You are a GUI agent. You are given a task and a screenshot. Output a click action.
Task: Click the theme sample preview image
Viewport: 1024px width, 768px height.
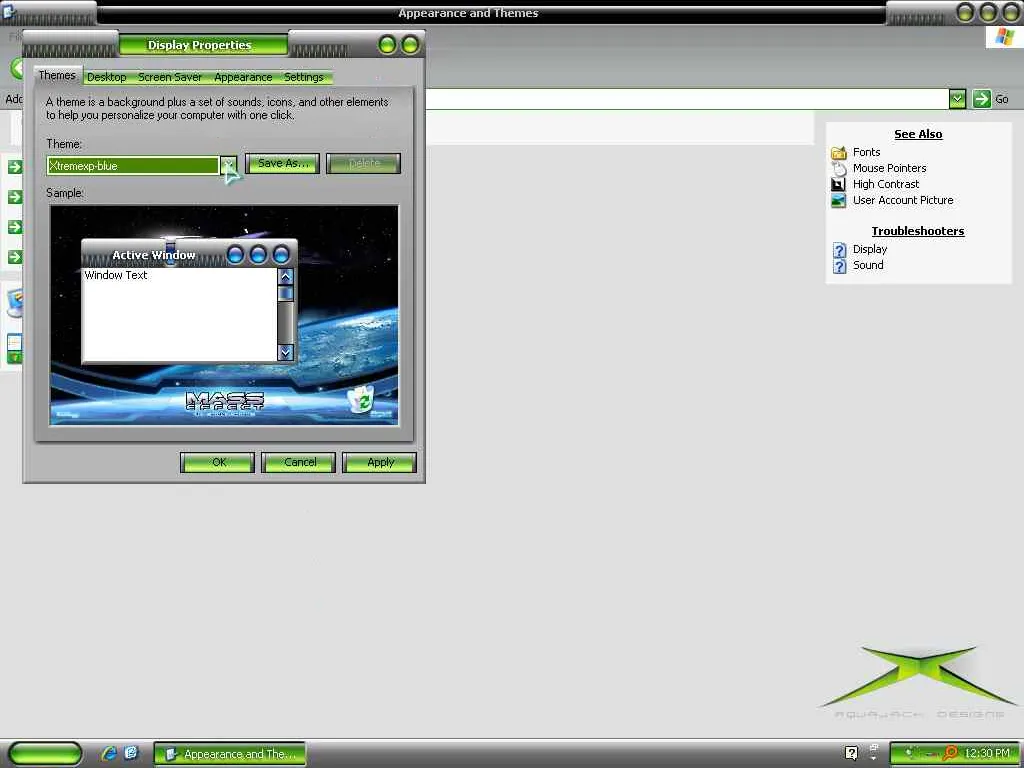pyautogui.click(x=224, y=315)
